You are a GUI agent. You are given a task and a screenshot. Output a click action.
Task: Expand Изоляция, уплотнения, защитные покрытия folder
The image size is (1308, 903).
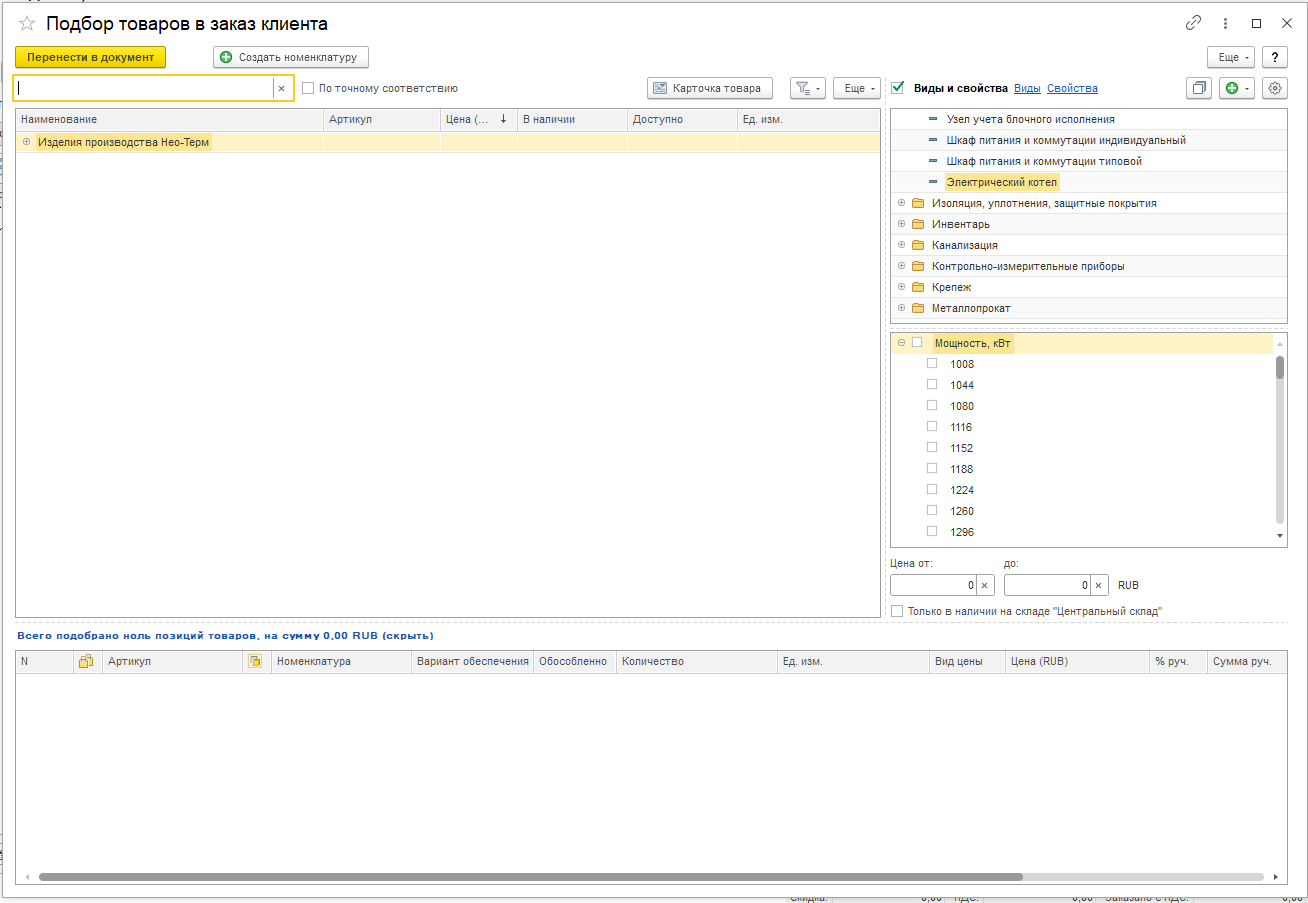[x=901, y=203]
